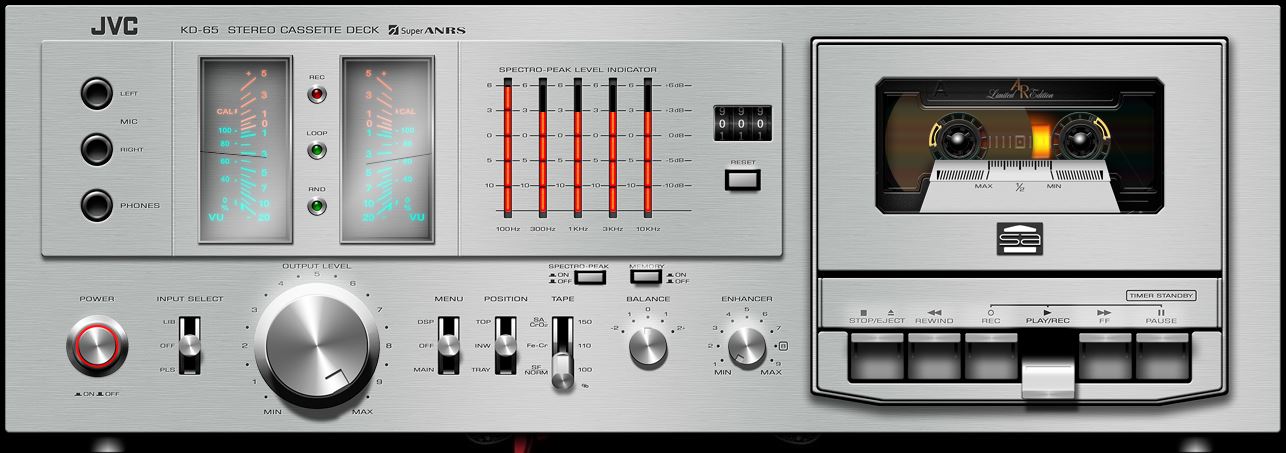1286x453 pixels.
Task: Click the 300Hz spectro-peak bar
Action: point(542,149)
